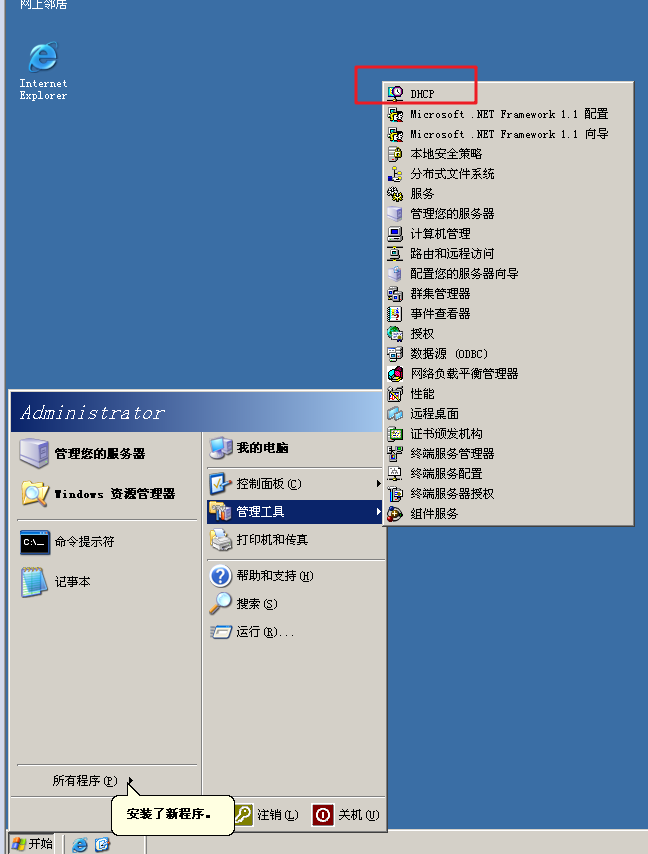Open Microsoft .NET Framework 1.1 向导 icon
This screenshot has width=648, height=854.
[x=395, y=134]
